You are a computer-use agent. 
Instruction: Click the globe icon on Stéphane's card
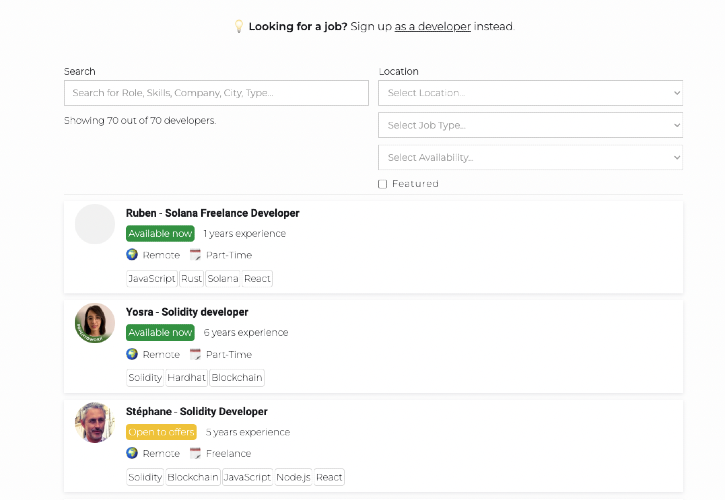click(132, 453)
